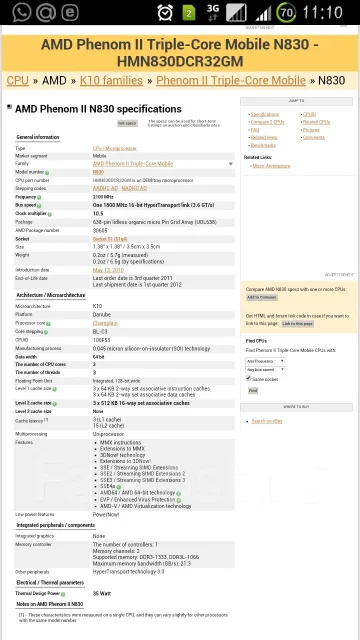Click green help icon beside Core stepping

46,332
